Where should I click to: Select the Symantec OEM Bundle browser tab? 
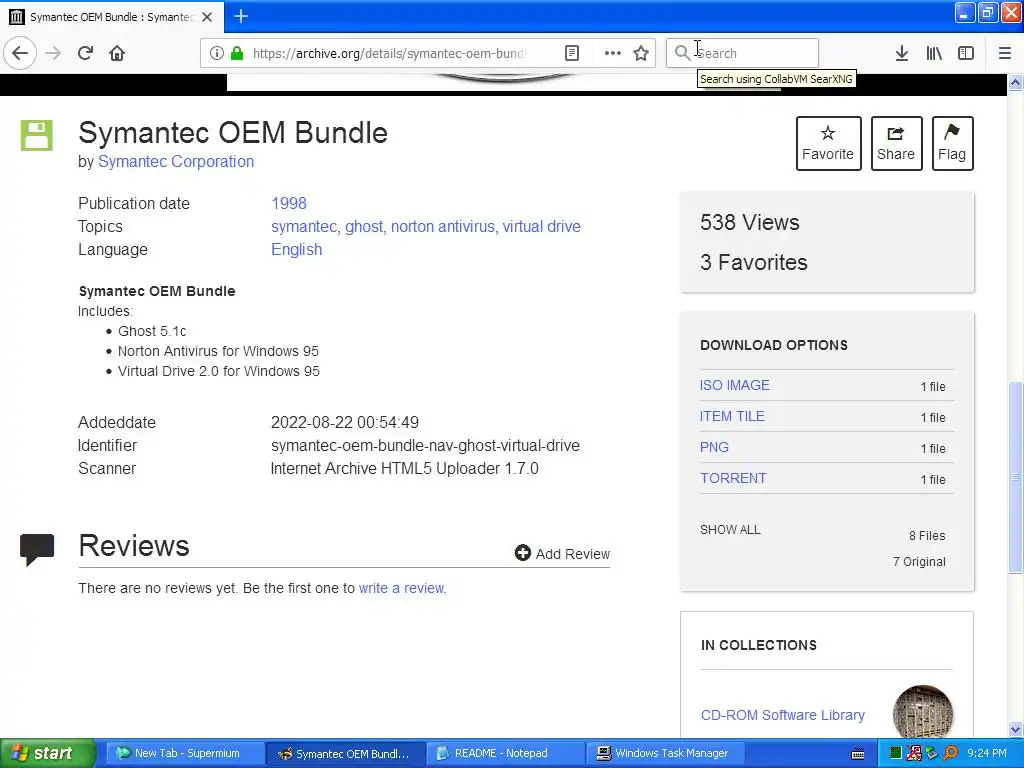click(x=112, y=17)
